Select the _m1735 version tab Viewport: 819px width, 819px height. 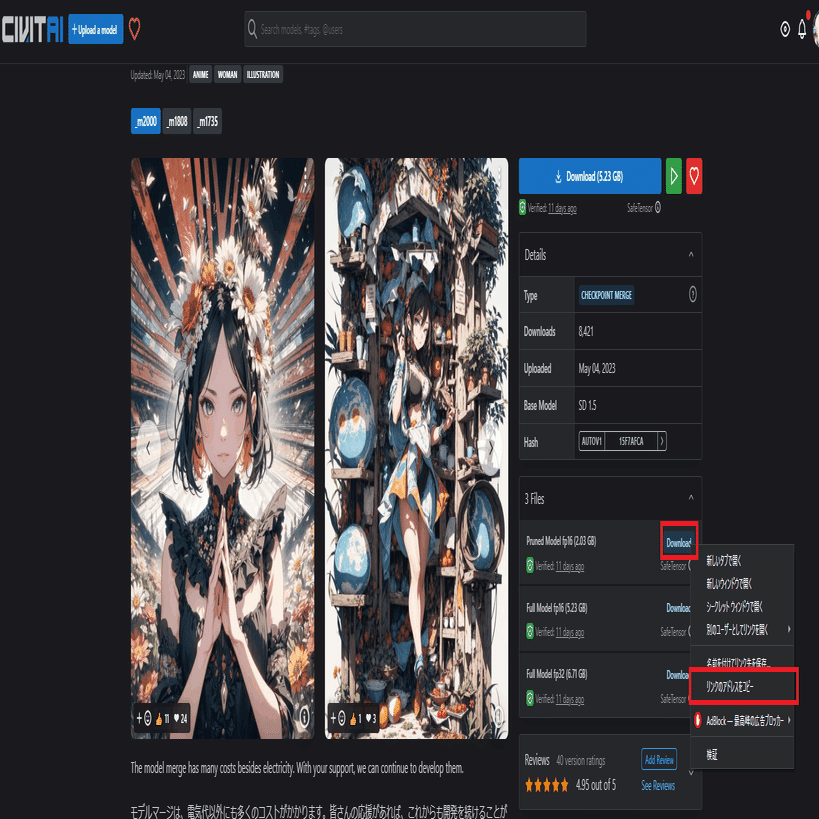click(x=207, y=121)
